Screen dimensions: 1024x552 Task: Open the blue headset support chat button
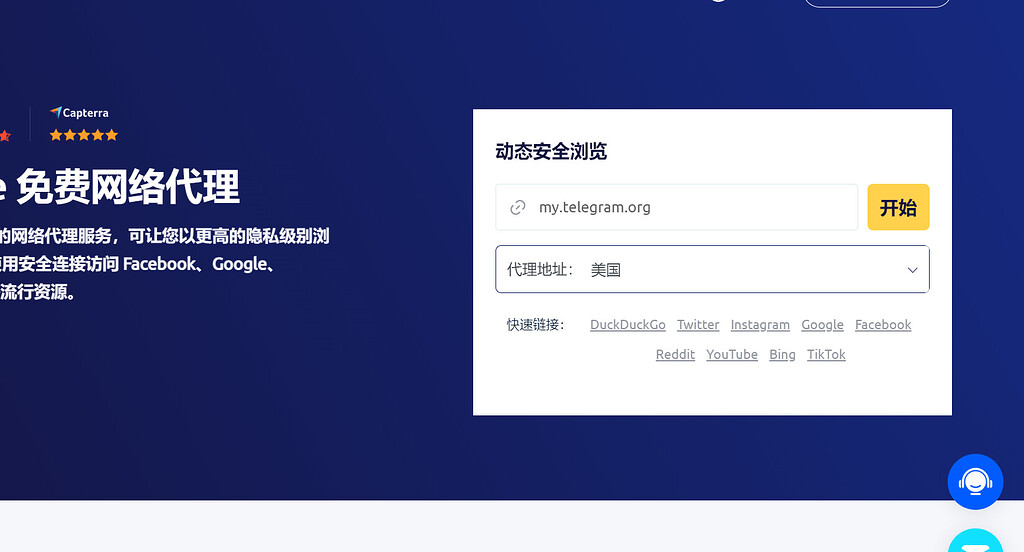click(975, 482)
